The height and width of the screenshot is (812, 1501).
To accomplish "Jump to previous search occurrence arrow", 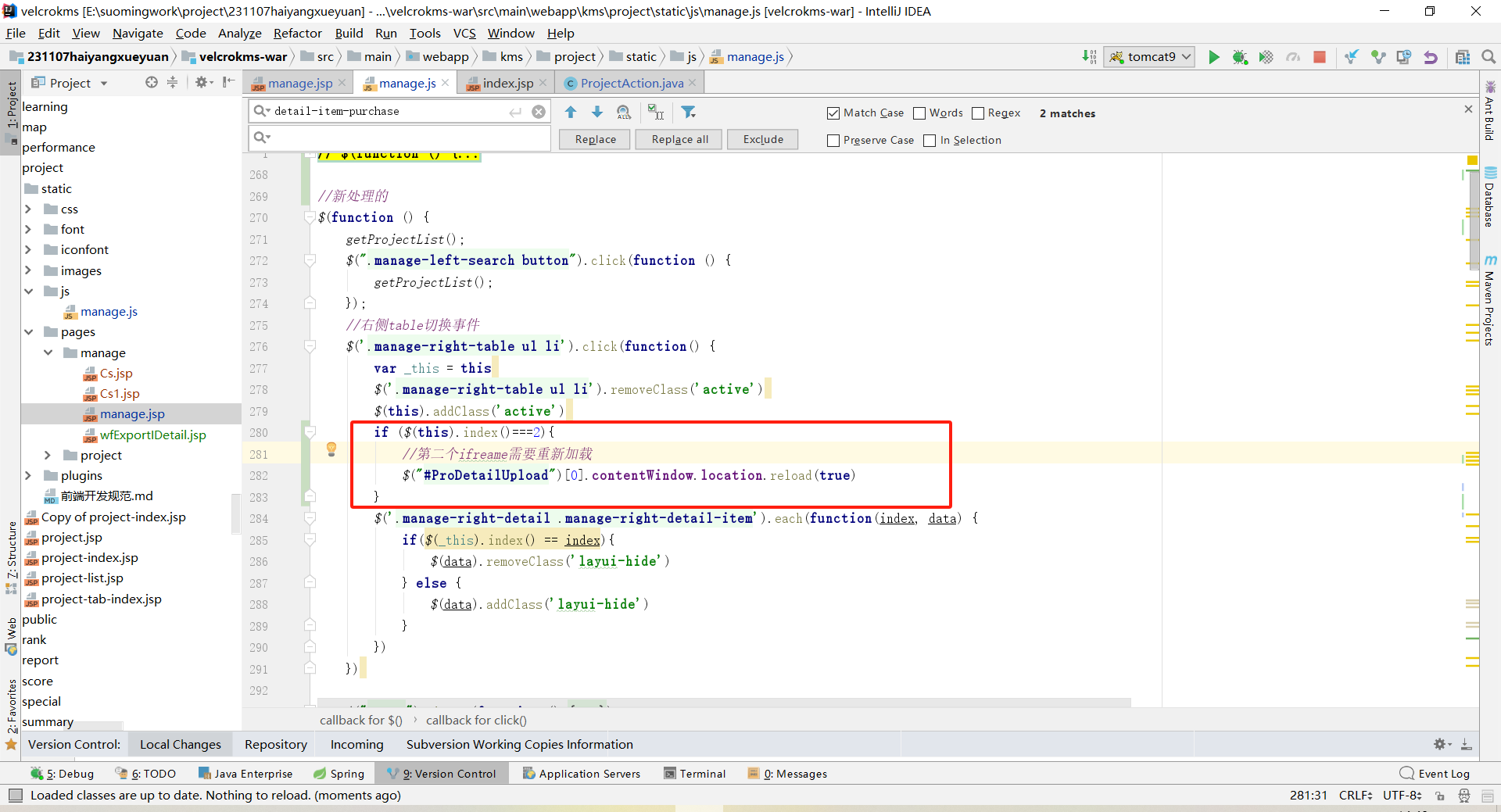I will [x=571, y=113].
